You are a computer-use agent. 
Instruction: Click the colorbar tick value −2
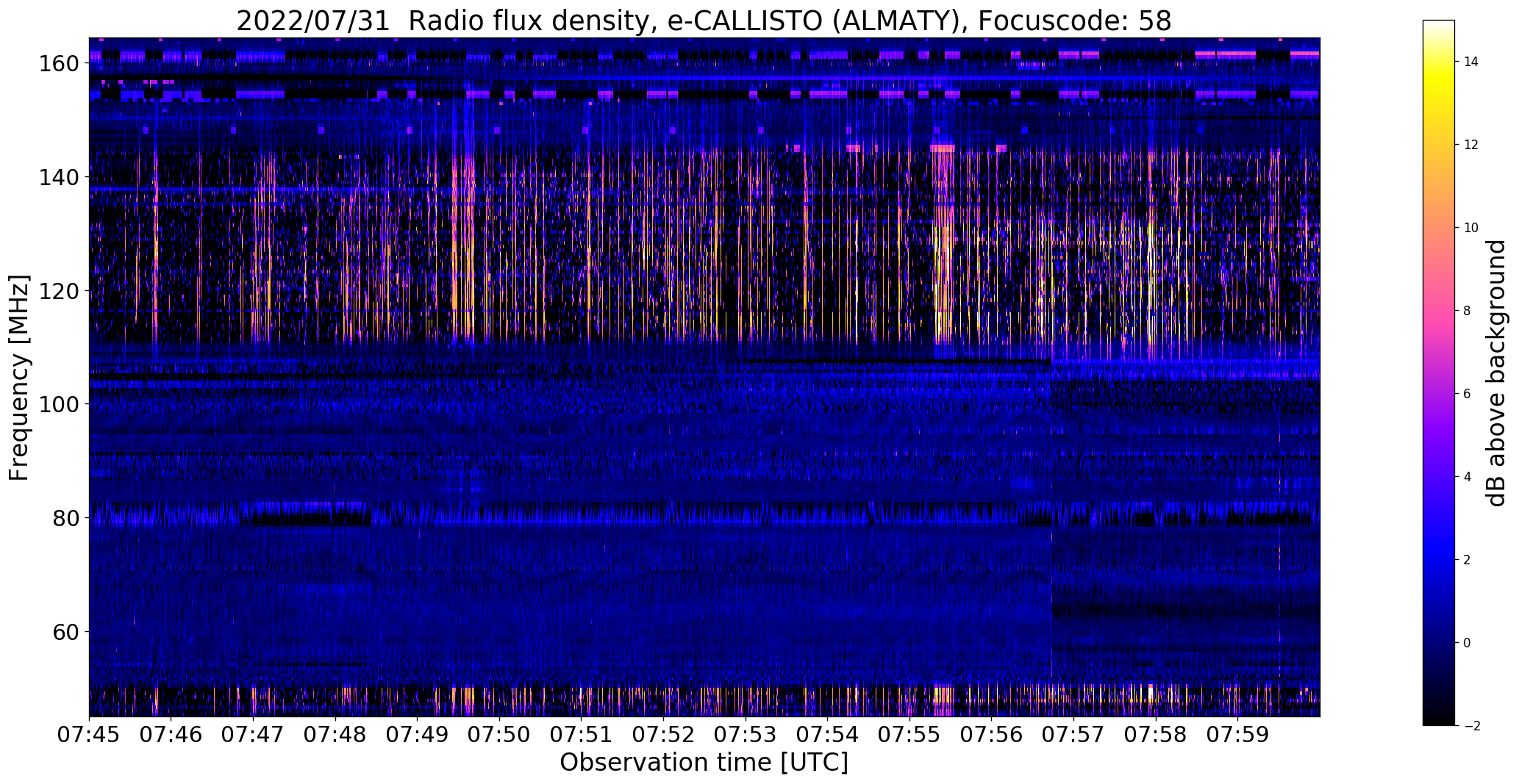point(1470,726)
